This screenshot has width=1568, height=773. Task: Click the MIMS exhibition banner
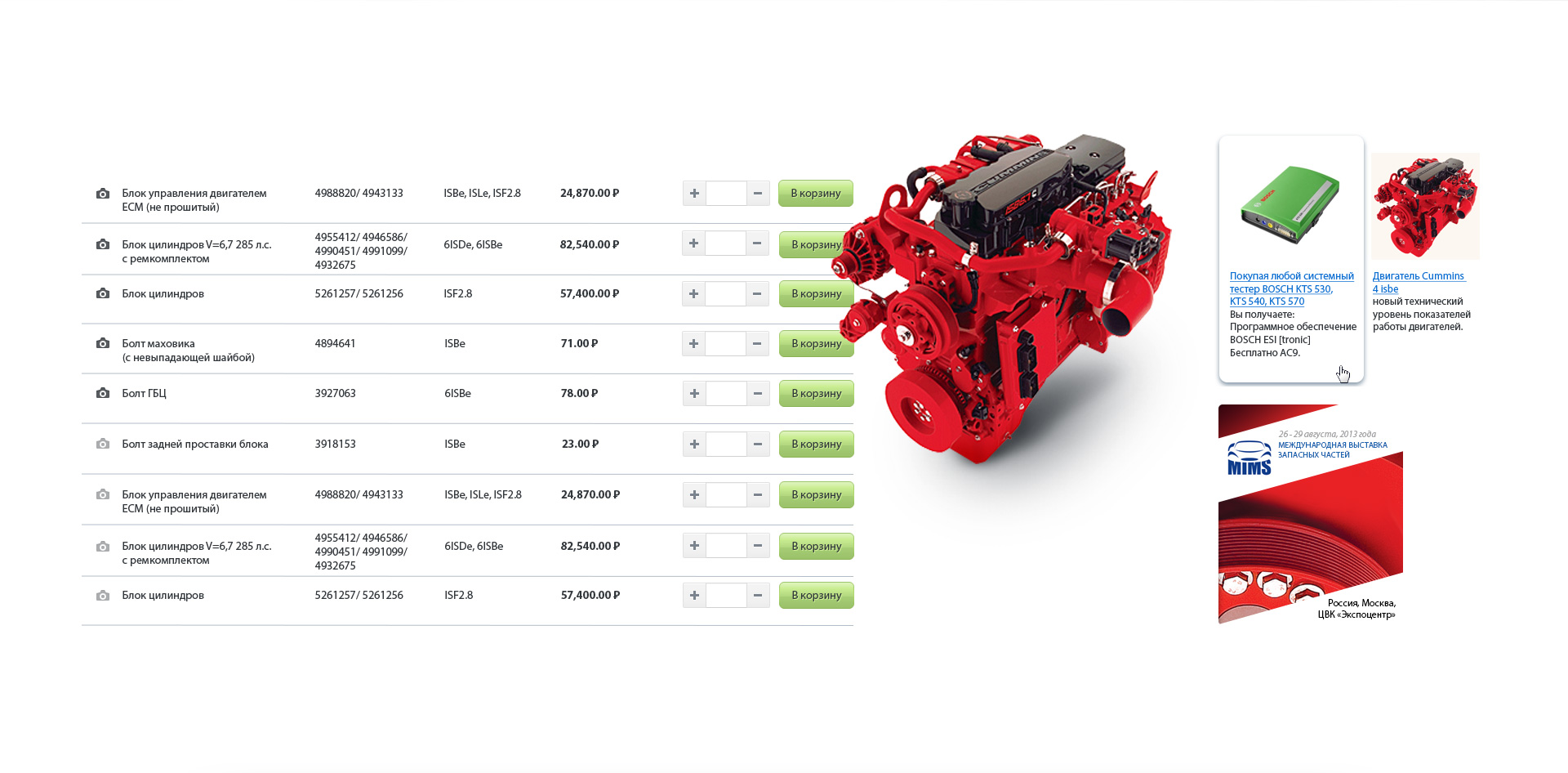(1310, 514)
